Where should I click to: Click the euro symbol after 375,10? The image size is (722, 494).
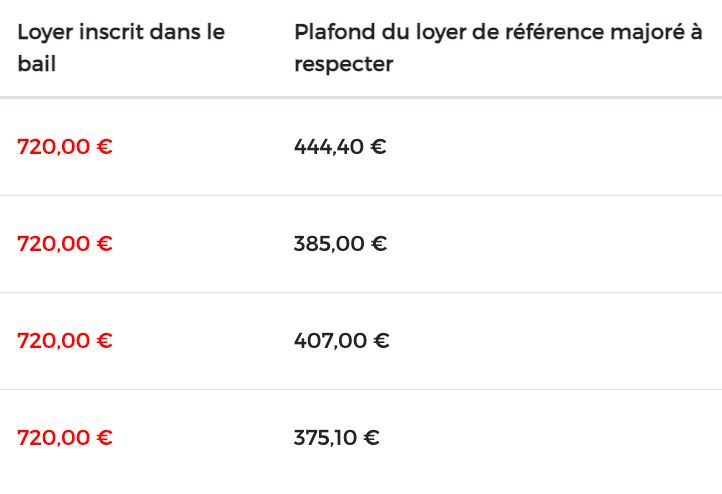click(x=372, y=438)
